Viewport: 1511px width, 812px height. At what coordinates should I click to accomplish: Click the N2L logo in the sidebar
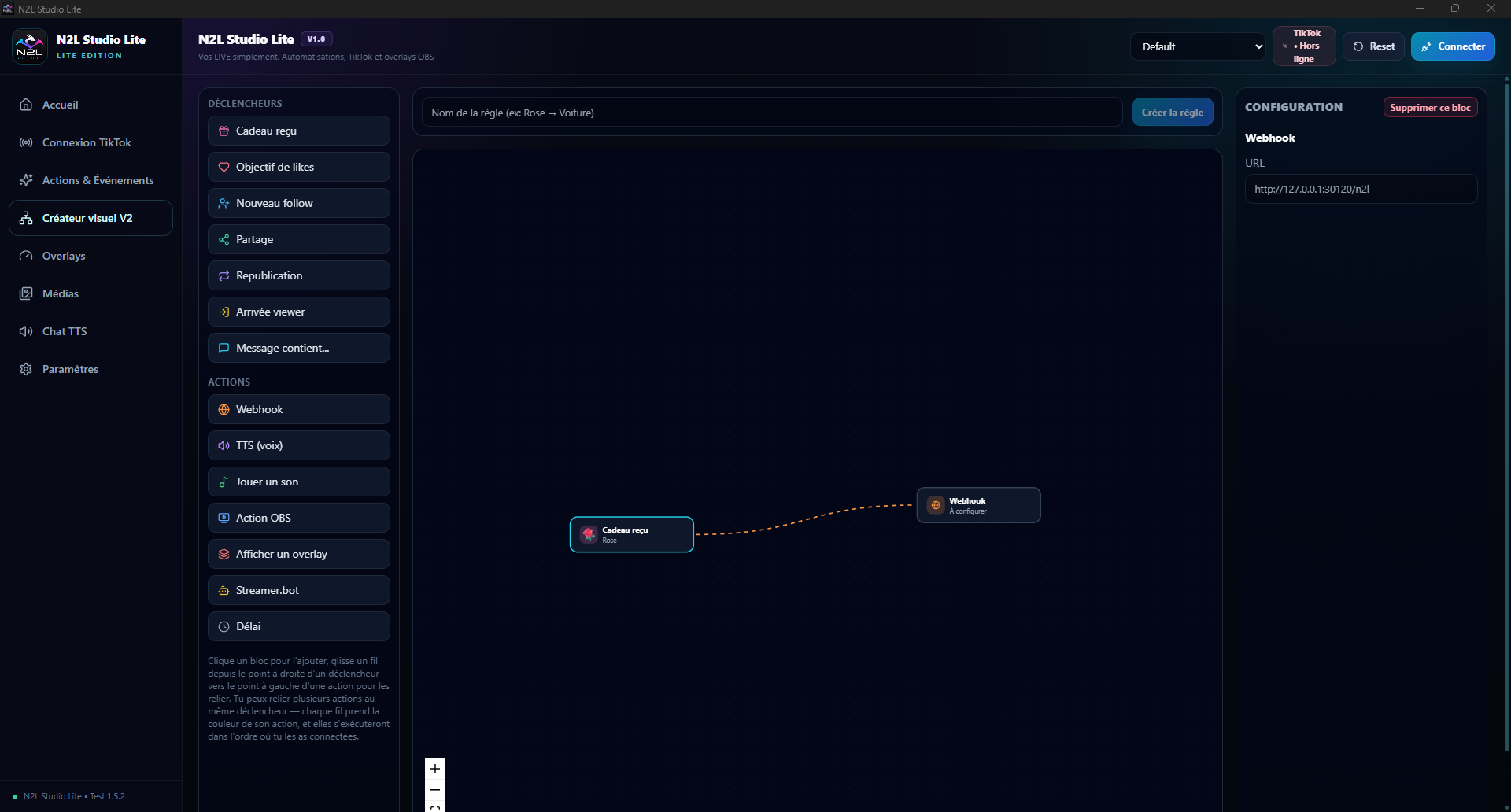click(30, 46)
